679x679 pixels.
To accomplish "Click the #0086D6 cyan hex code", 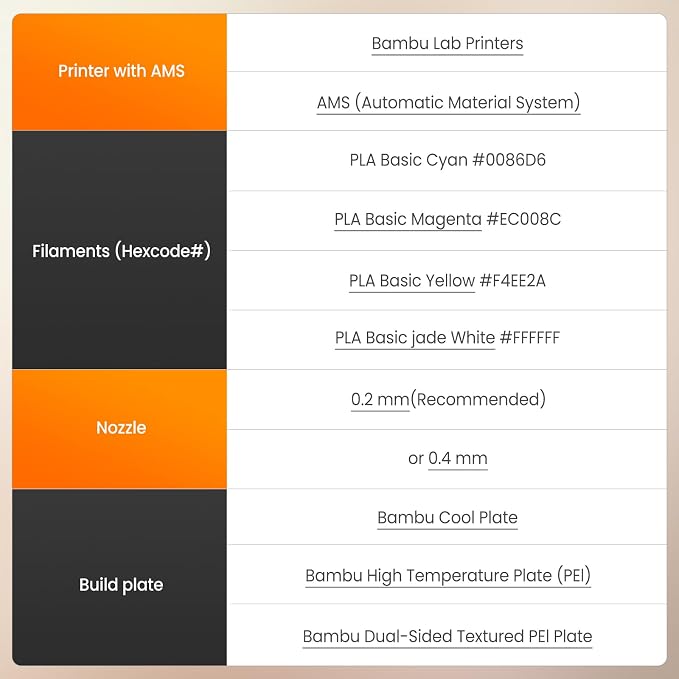I will (x=509, y=160).
